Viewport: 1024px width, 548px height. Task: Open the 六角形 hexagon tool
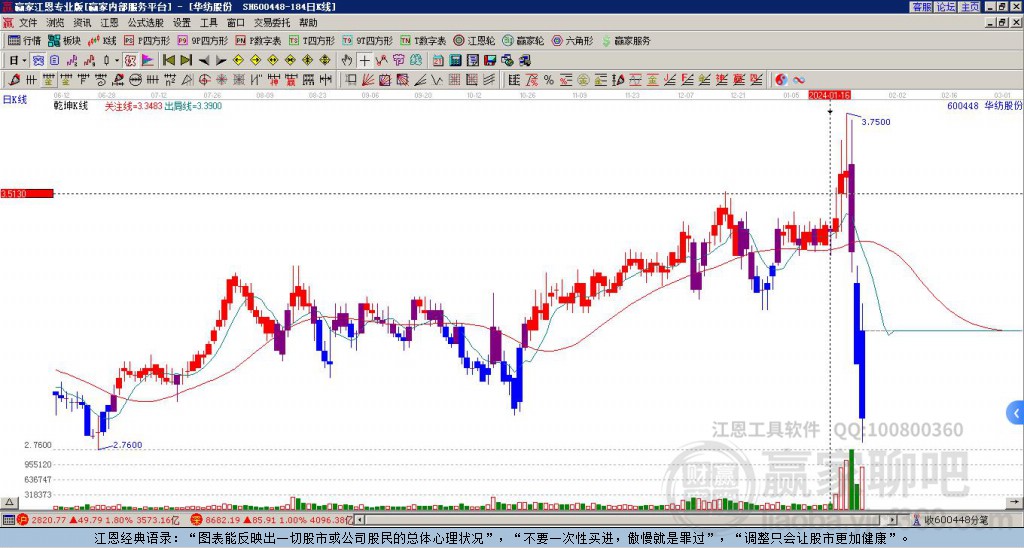pos(573,40)
